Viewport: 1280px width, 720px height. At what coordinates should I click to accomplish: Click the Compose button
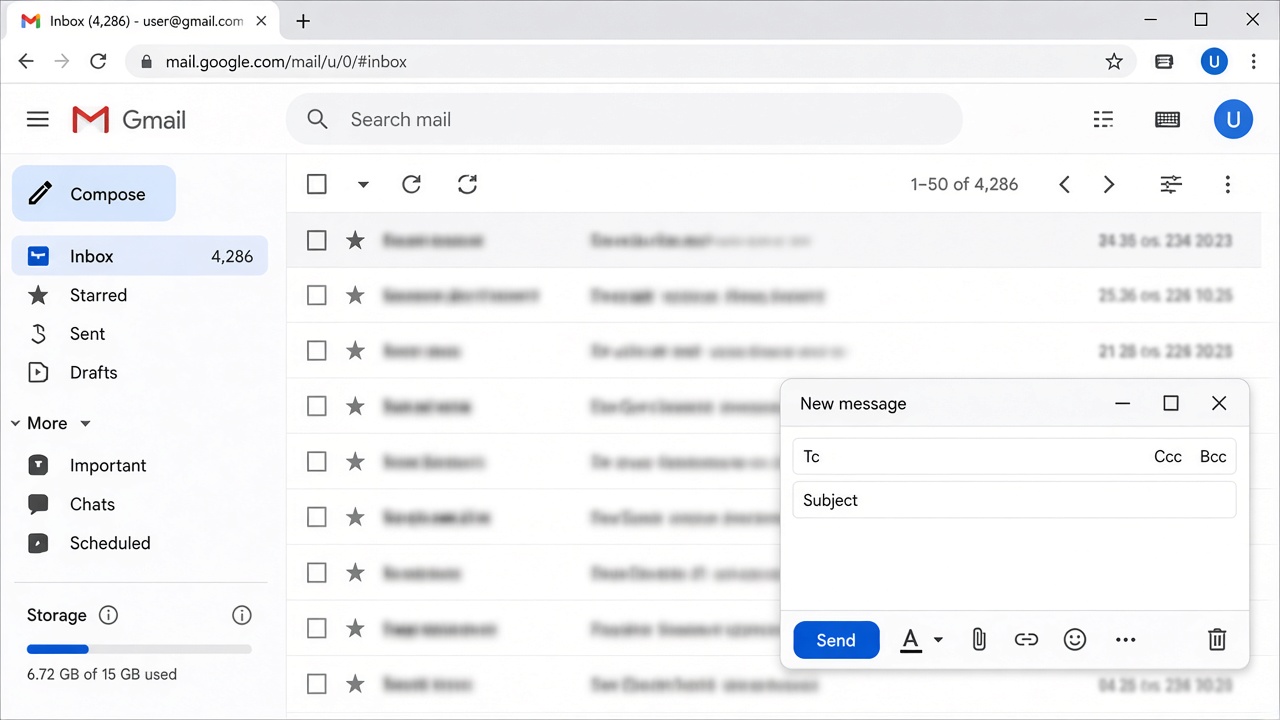pos(94,194)
